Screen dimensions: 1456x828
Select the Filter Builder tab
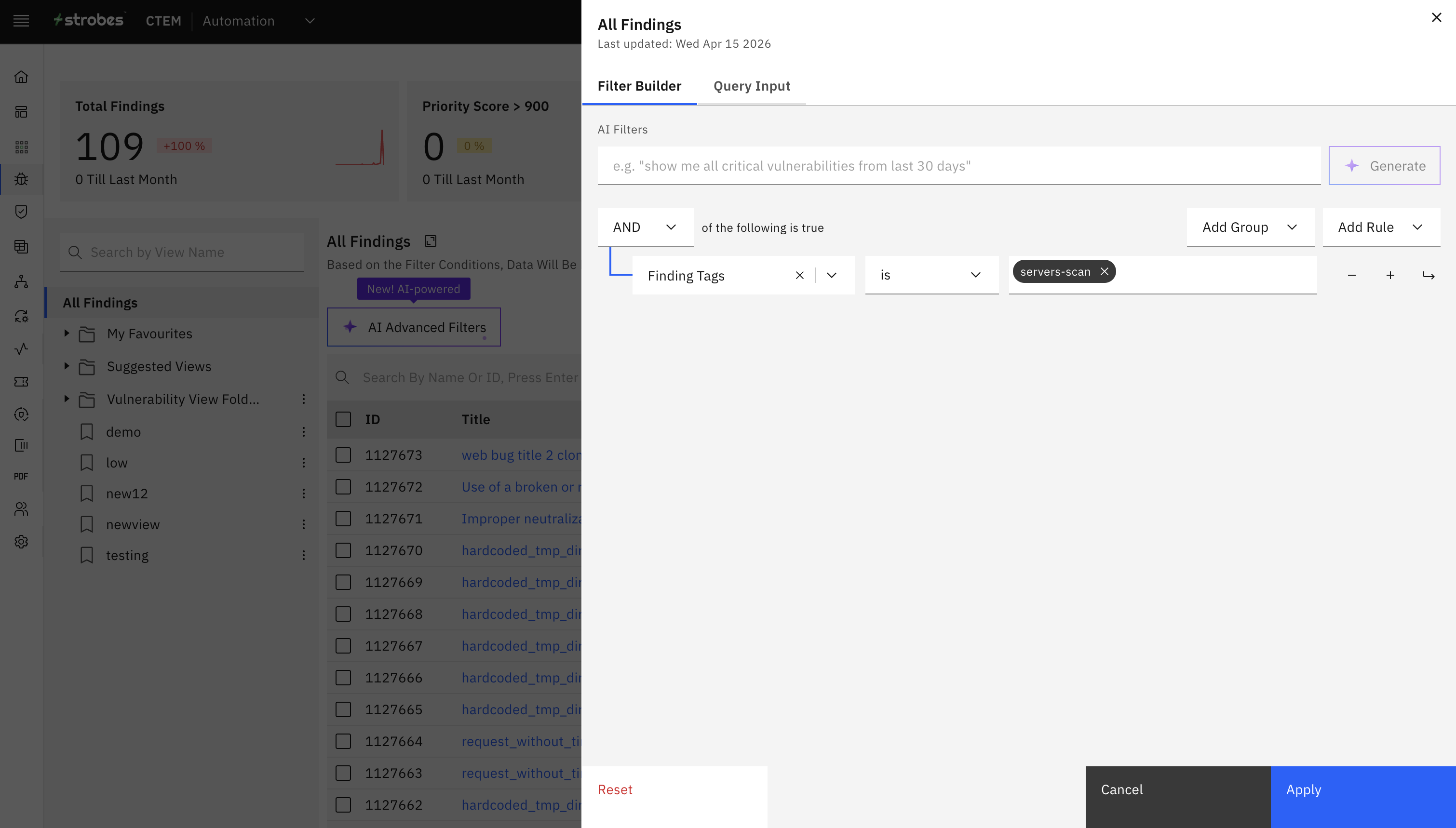point(639,86)
